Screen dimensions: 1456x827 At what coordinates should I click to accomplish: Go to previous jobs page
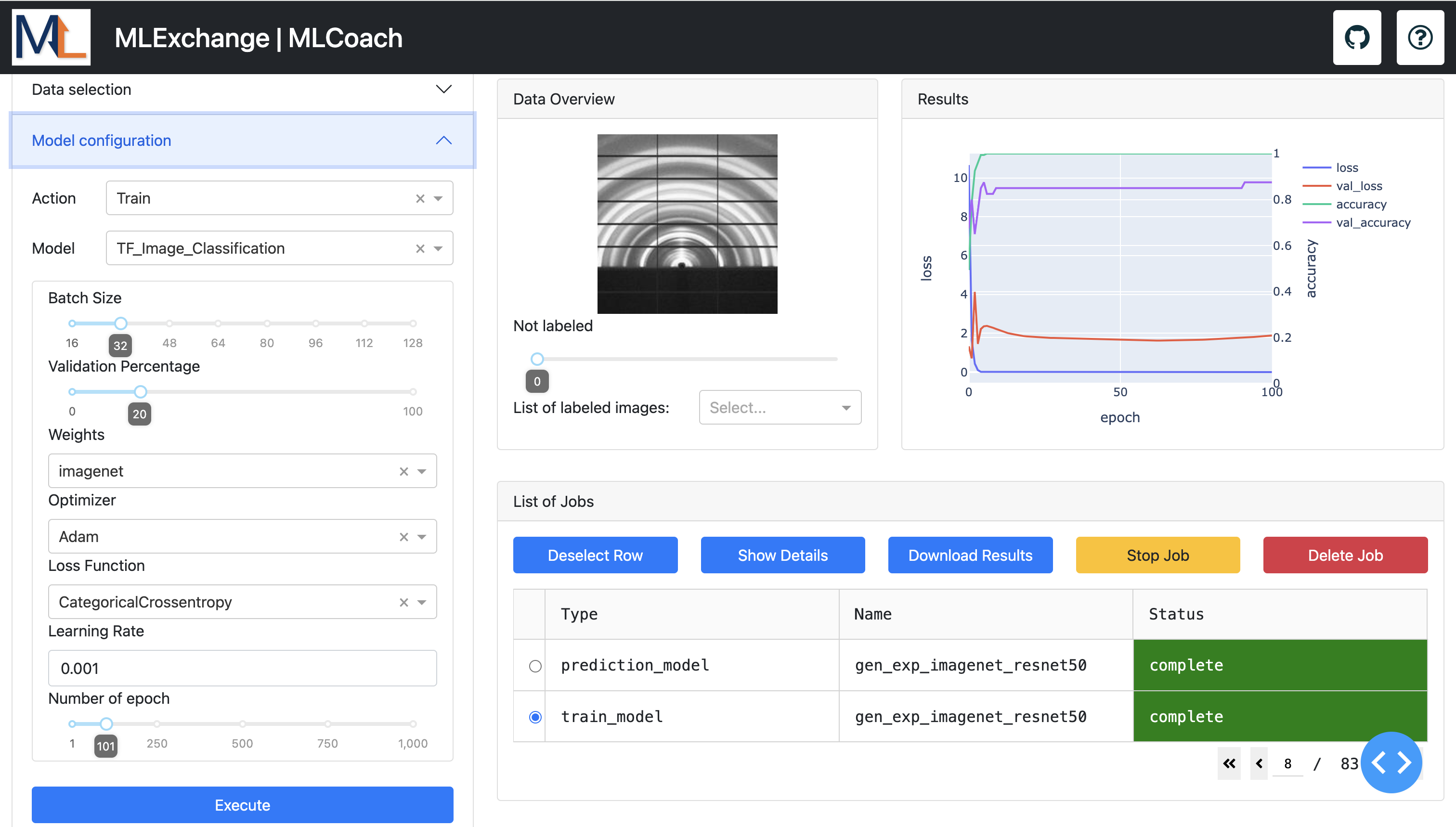click(1259, 763)
